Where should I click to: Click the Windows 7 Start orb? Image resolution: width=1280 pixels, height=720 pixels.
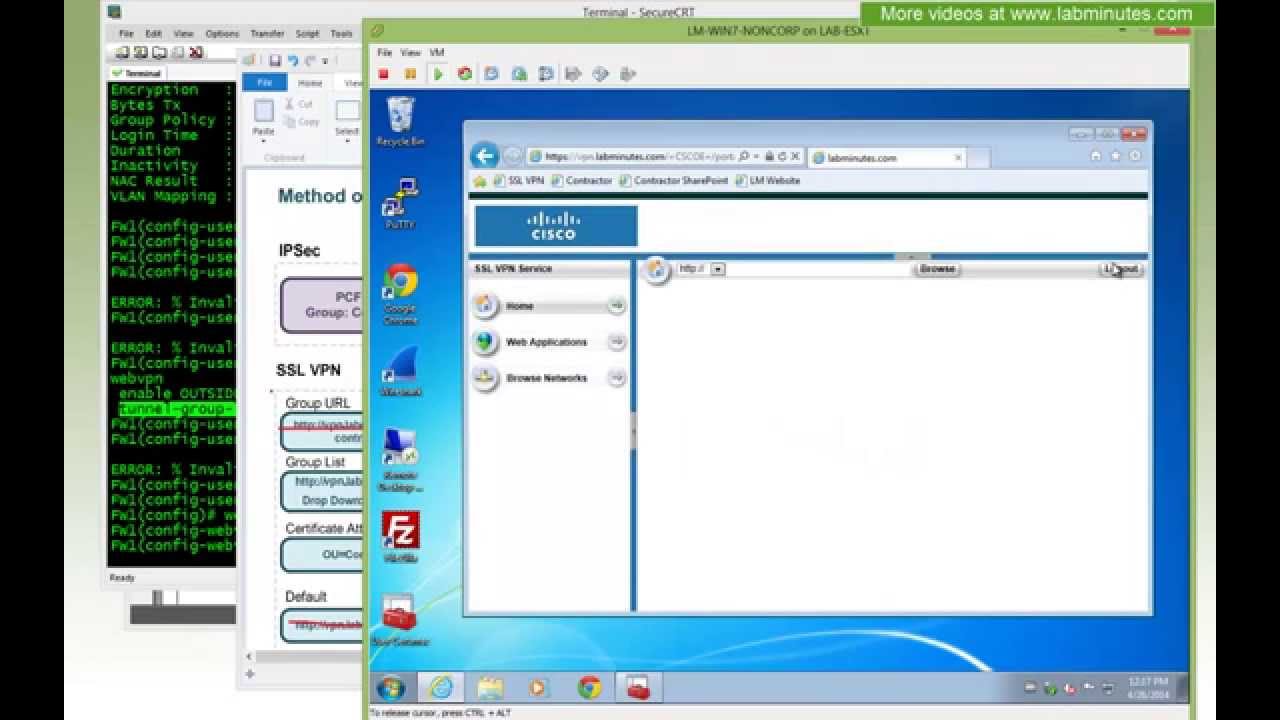(x=390, y=688)
